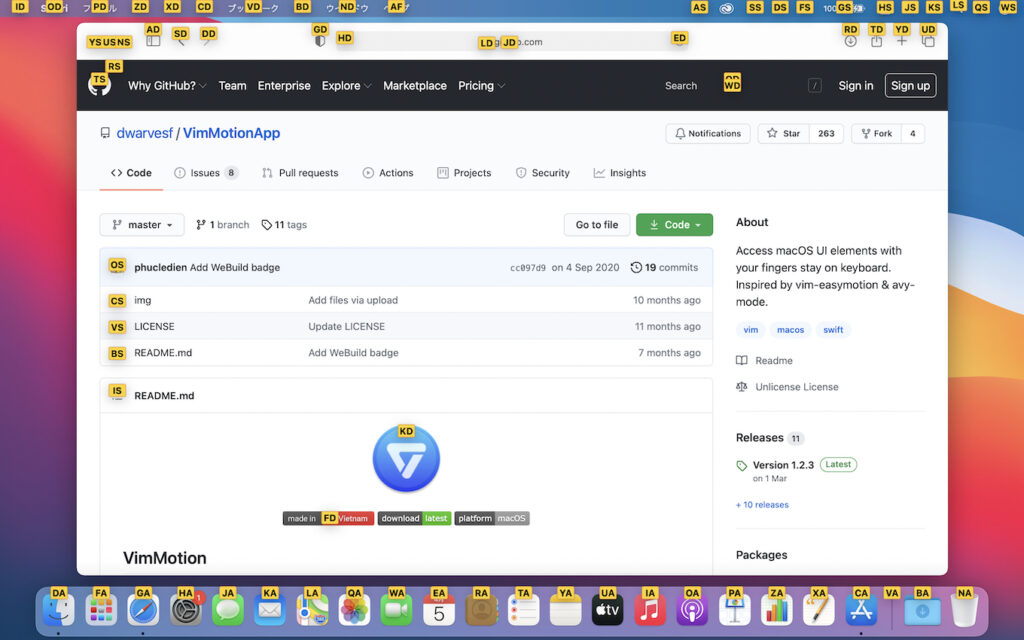The height and width of the screenshot is (640, 1024).
Task: Expand the master branch dropdown
Action: pyautogui.click(x=142, y=225)
